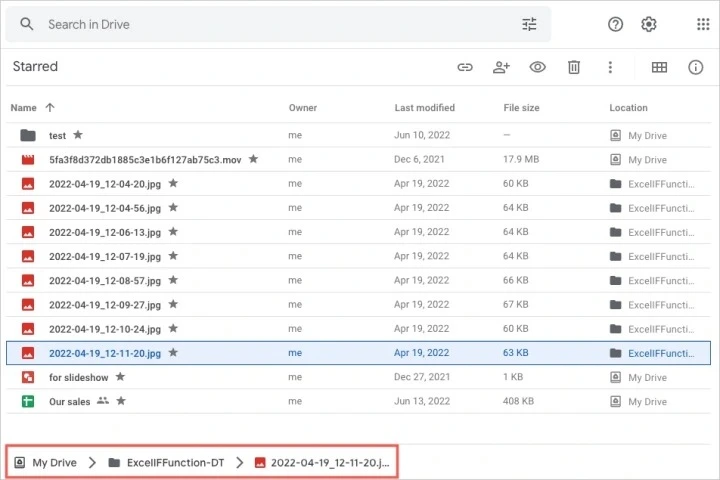This screenshot has width=720, height=480.
Task: Select file 2022-04-19_12-10-24.jpg
Action: point(105,329)
